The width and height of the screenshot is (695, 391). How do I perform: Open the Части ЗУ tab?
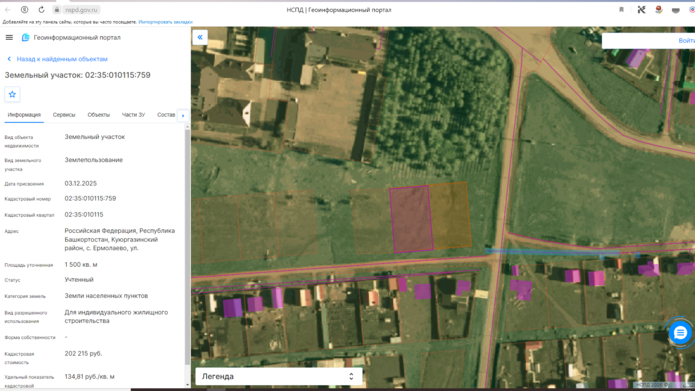[133, 115]
